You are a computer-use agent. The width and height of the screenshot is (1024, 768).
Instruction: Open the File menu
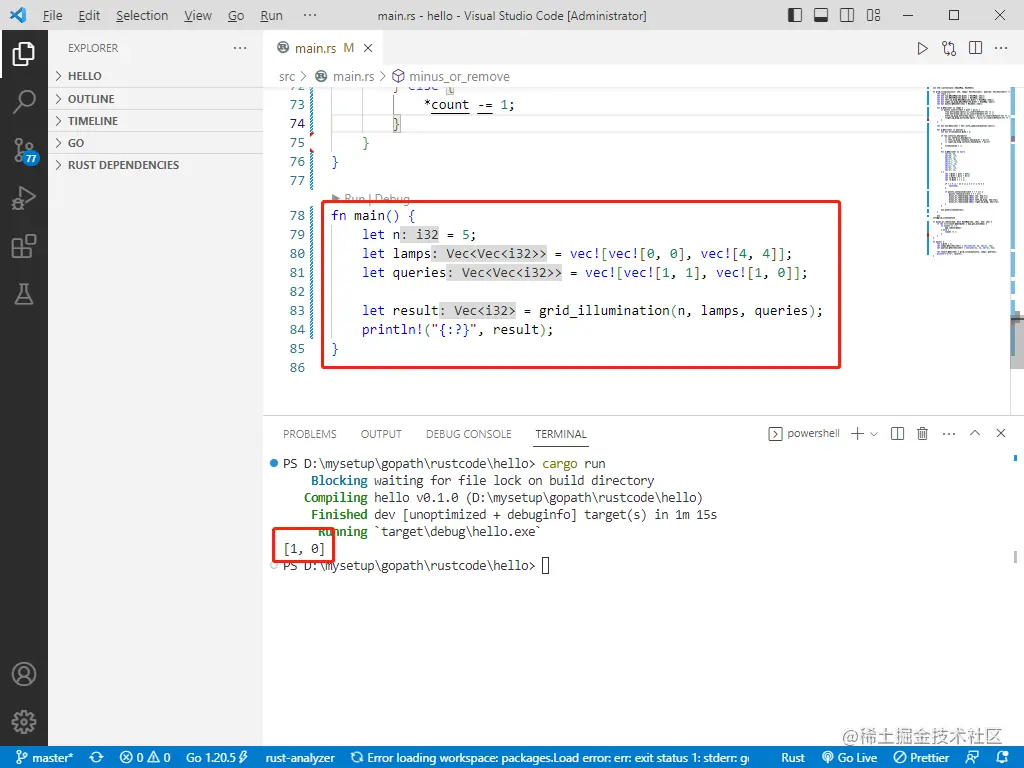pyautogui.click(x=52, y=16)
